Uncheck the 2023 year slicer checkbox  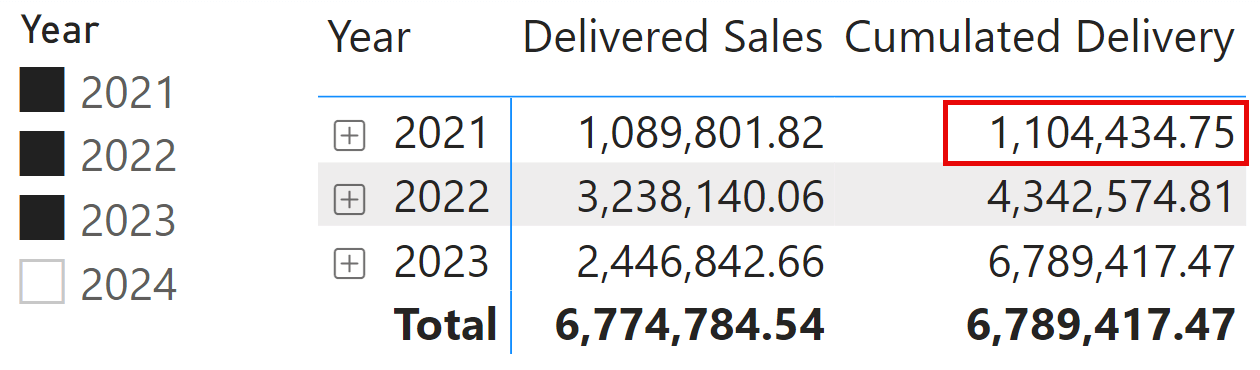[42, 217]
